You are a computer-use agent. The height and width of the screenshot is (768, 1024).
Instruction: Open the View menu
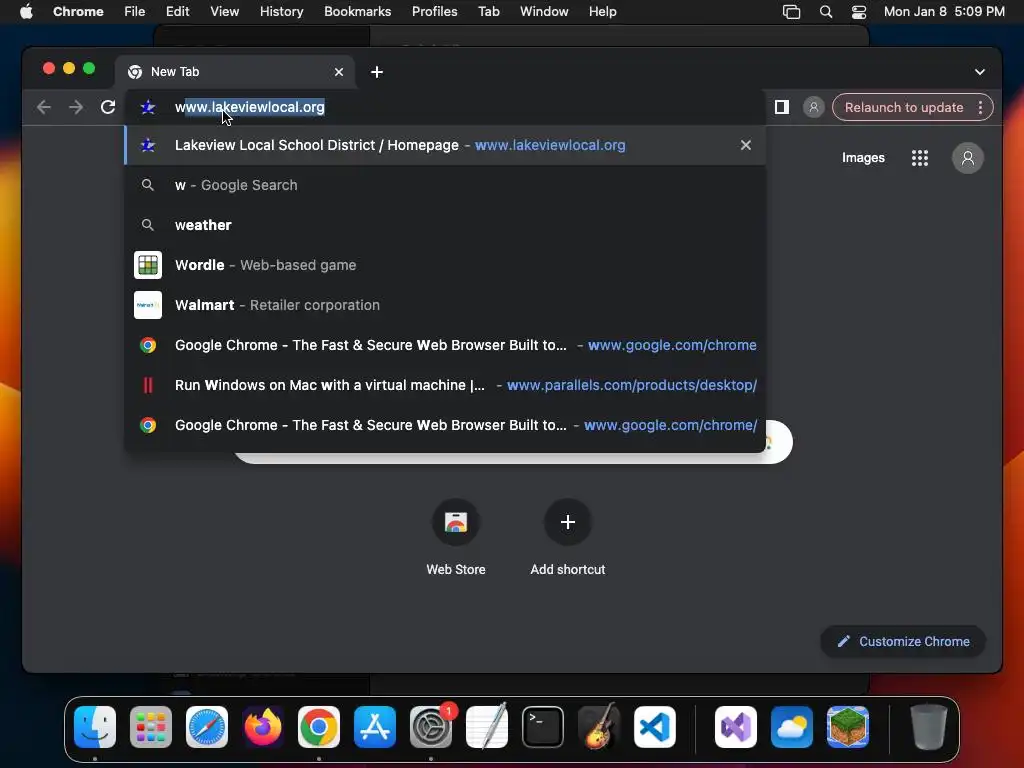point(225,12)
